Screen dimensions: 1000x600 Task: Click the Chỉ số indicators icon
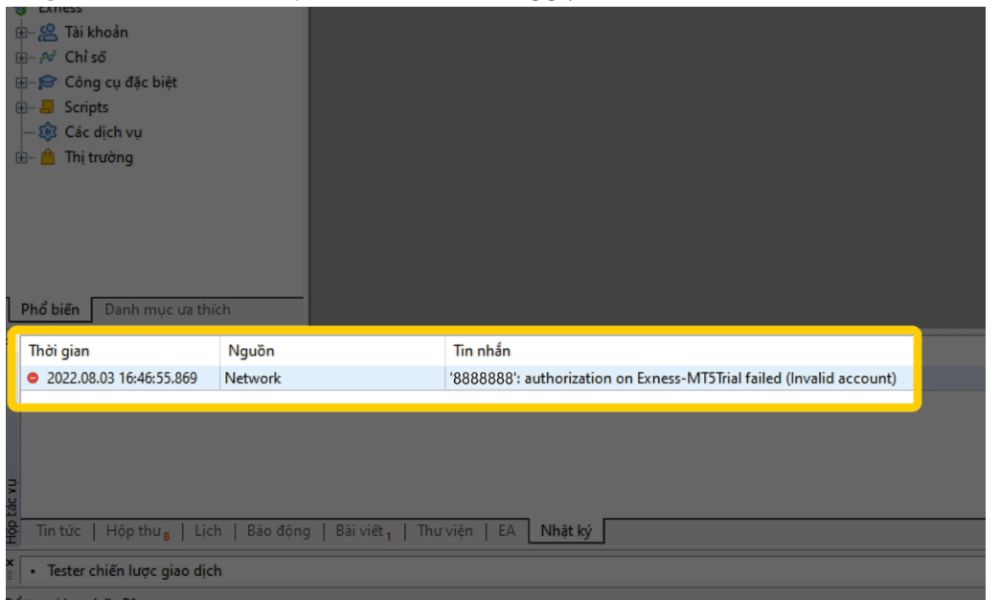pos(47,57)
